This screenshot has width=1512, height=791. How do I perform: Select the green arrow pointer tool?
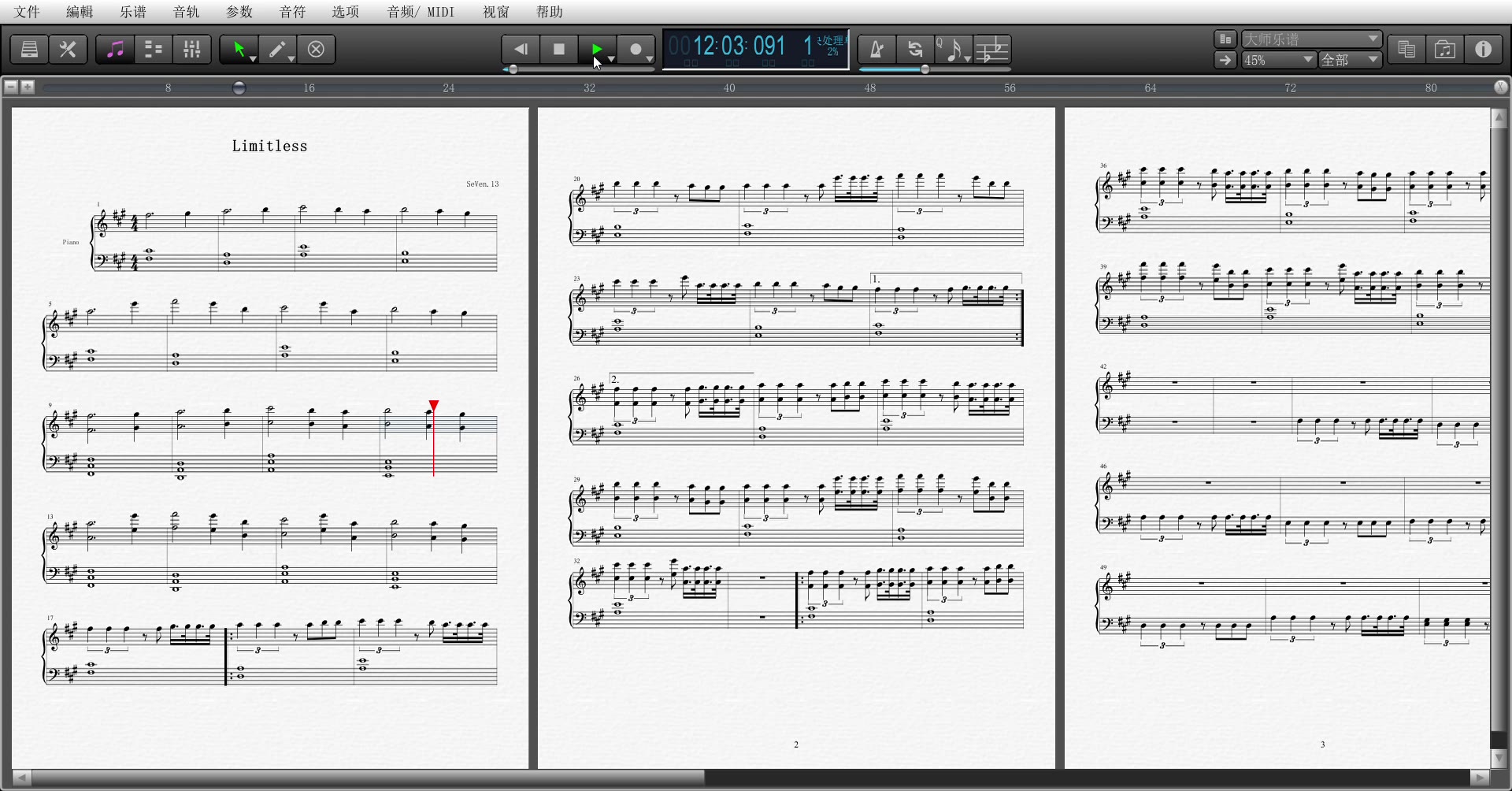[238, 50]
